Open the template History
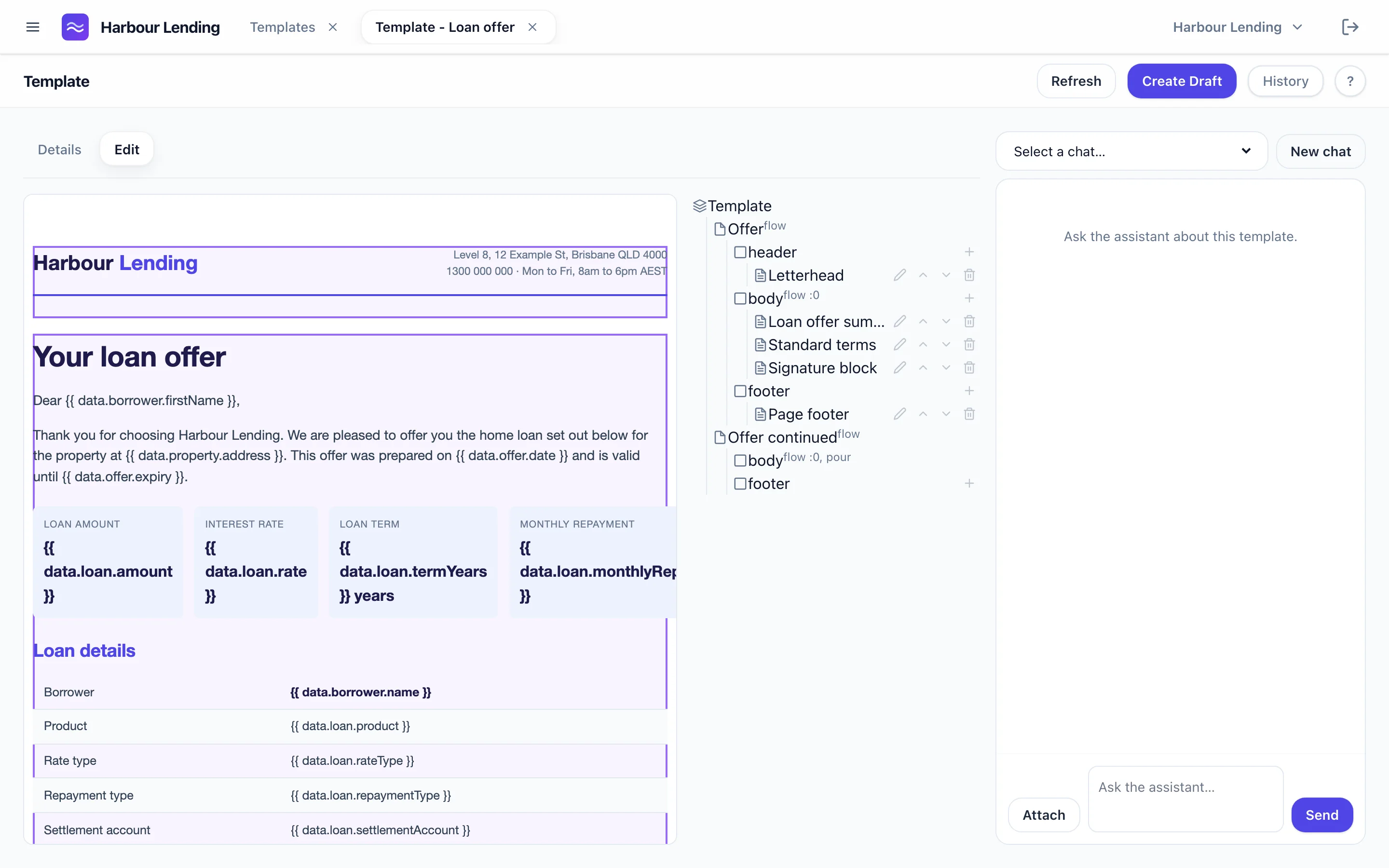 1285,81
